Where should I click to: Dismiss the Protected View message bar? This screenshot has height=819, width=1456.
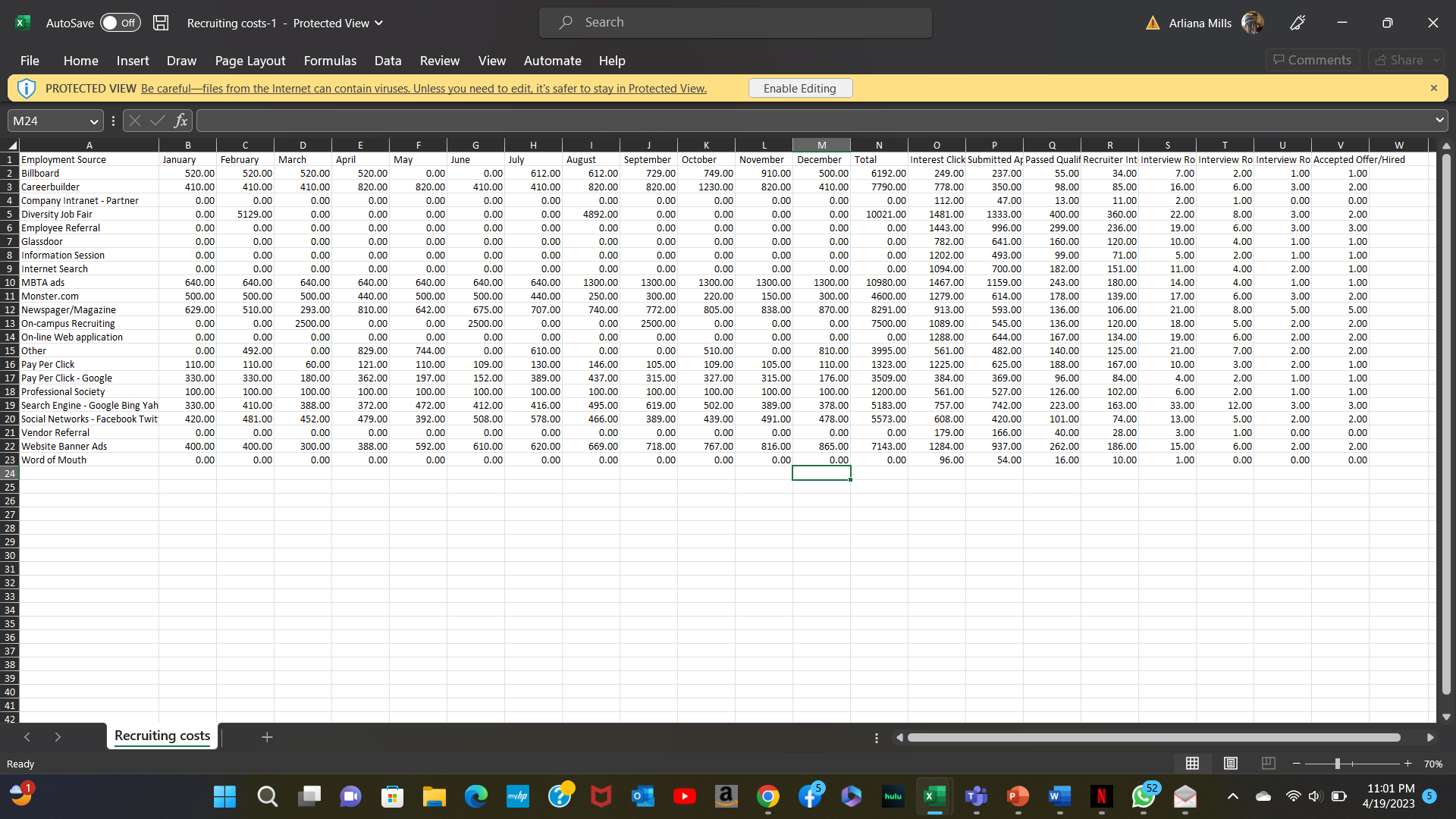click(1433, 88)
